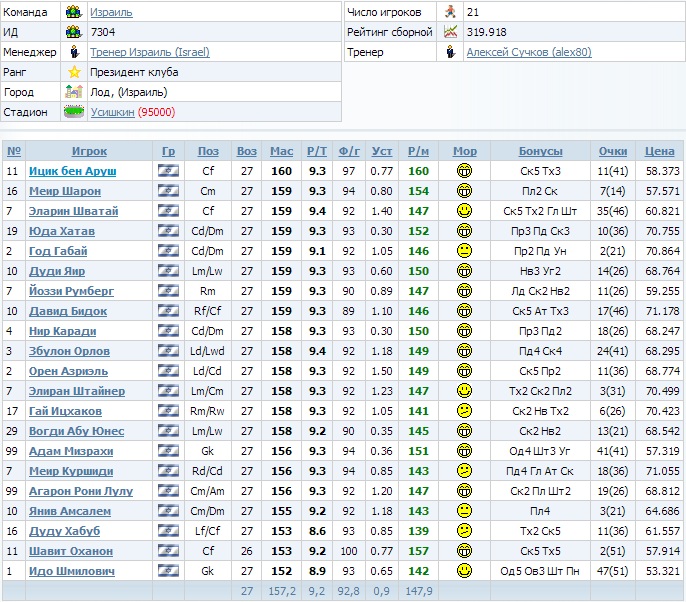Sort table by Мас column header

(281, 151)
